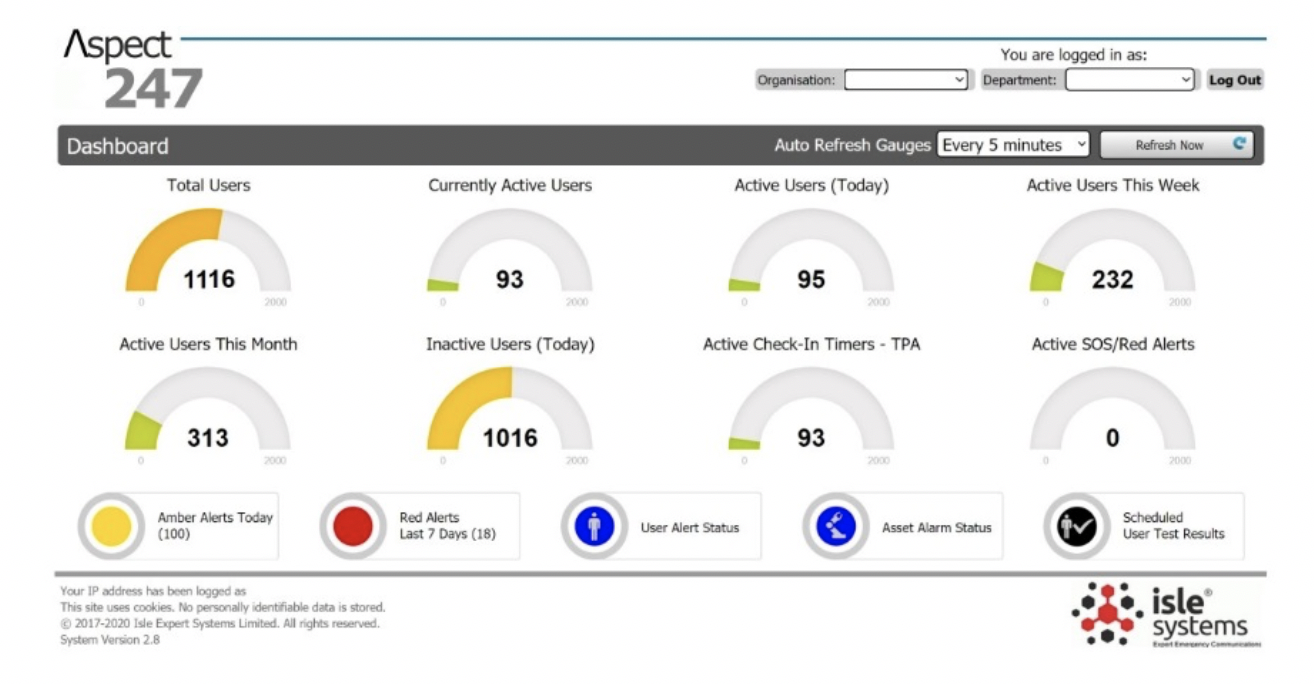This screenshot has height=684, width=1314.
Task: Click the Department: label
Action: [x=1019, y=80]
